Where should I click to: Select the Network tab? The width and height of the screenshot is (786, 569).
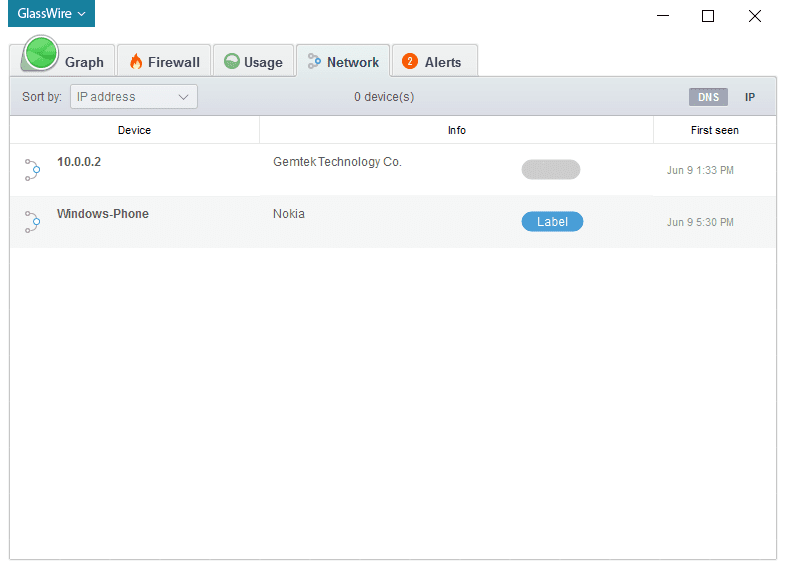tap(343, 61)
